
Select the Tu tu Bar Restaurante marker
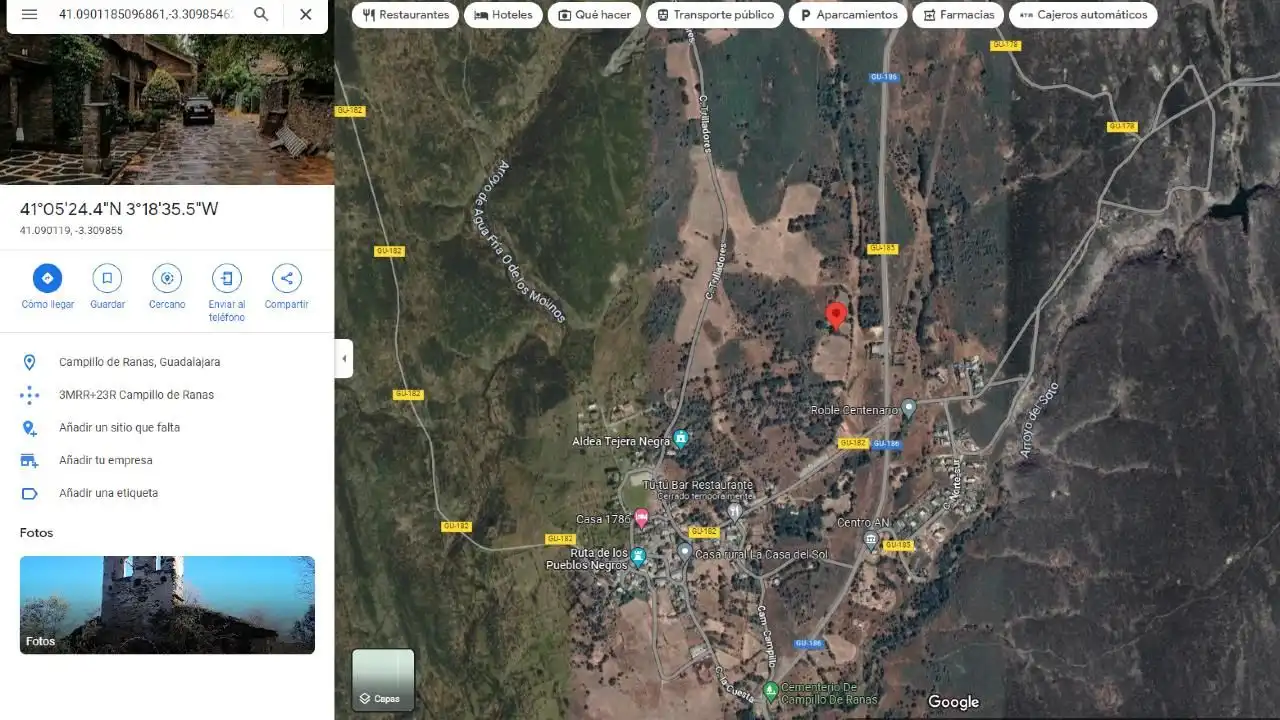coord(735,511)
